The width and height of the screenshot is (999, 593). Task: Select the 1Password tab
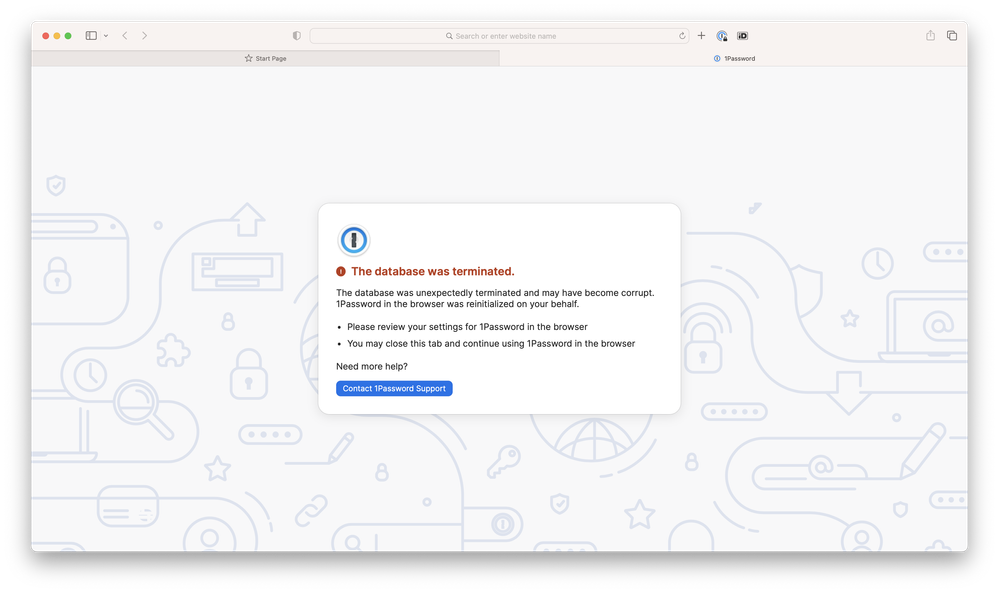(x=734, y=59)
